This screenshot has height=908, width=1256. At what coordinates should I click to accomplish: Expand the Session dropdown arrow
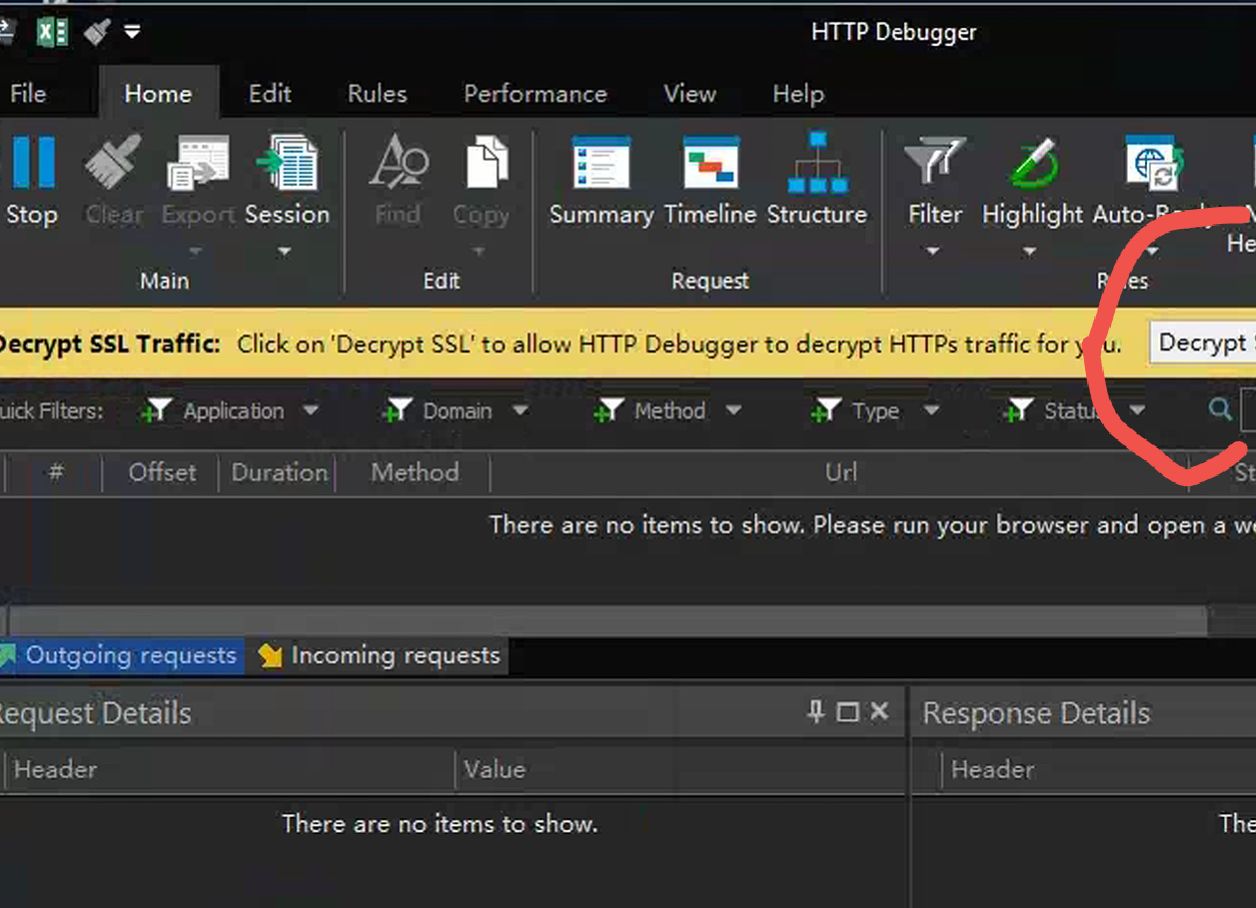tap(284, 251)
